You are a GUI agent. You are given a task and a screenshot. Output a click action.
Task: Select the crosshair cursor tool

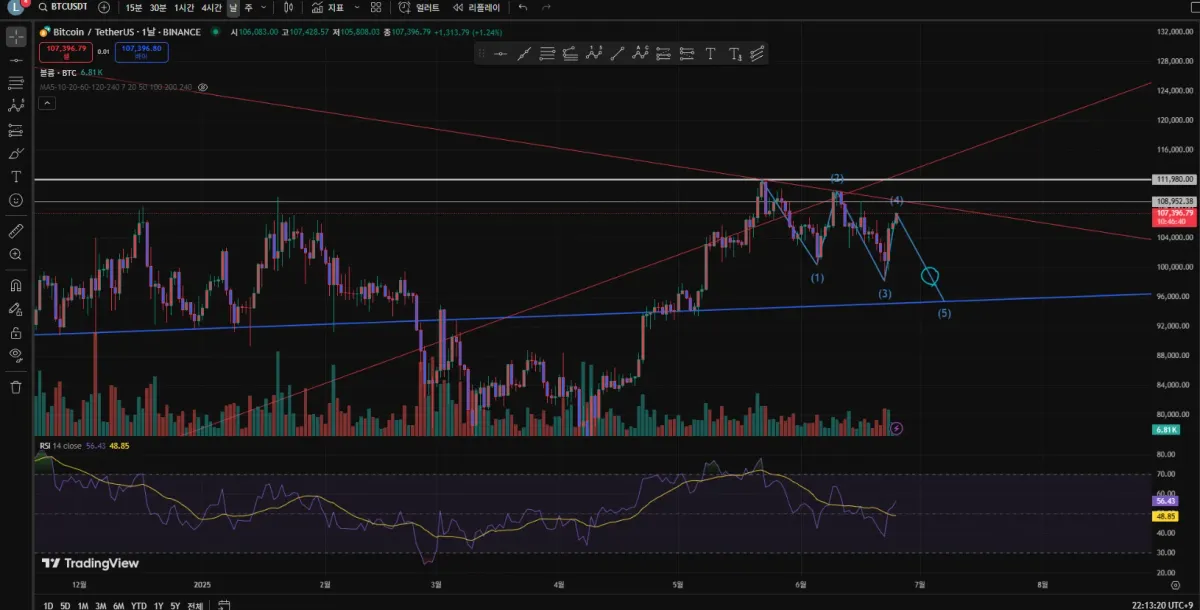pyautogui.click(x=16, y=37)
